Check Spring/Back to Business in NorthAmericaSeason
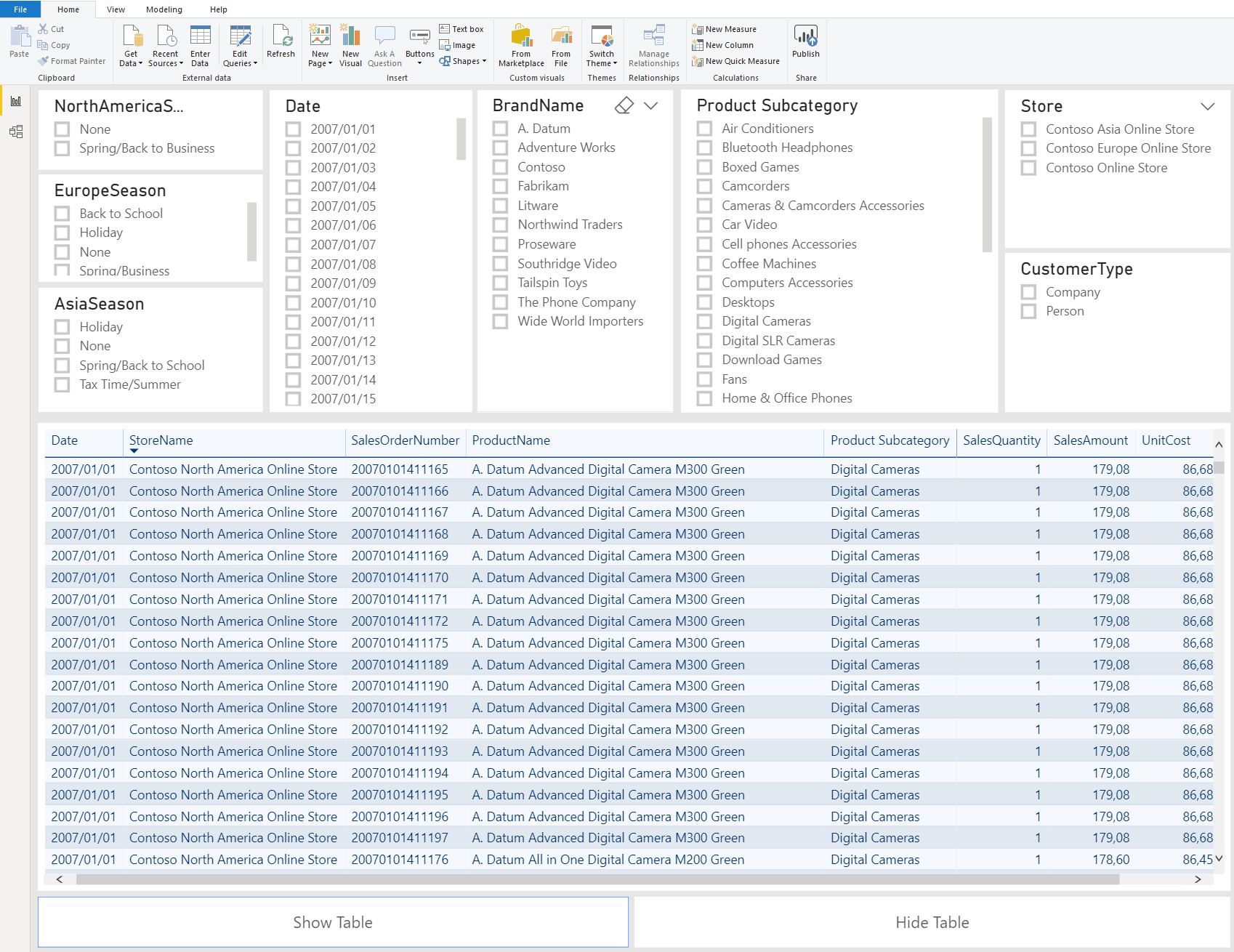This screenshot has height=952, width=1234. [x=62, y=148]
